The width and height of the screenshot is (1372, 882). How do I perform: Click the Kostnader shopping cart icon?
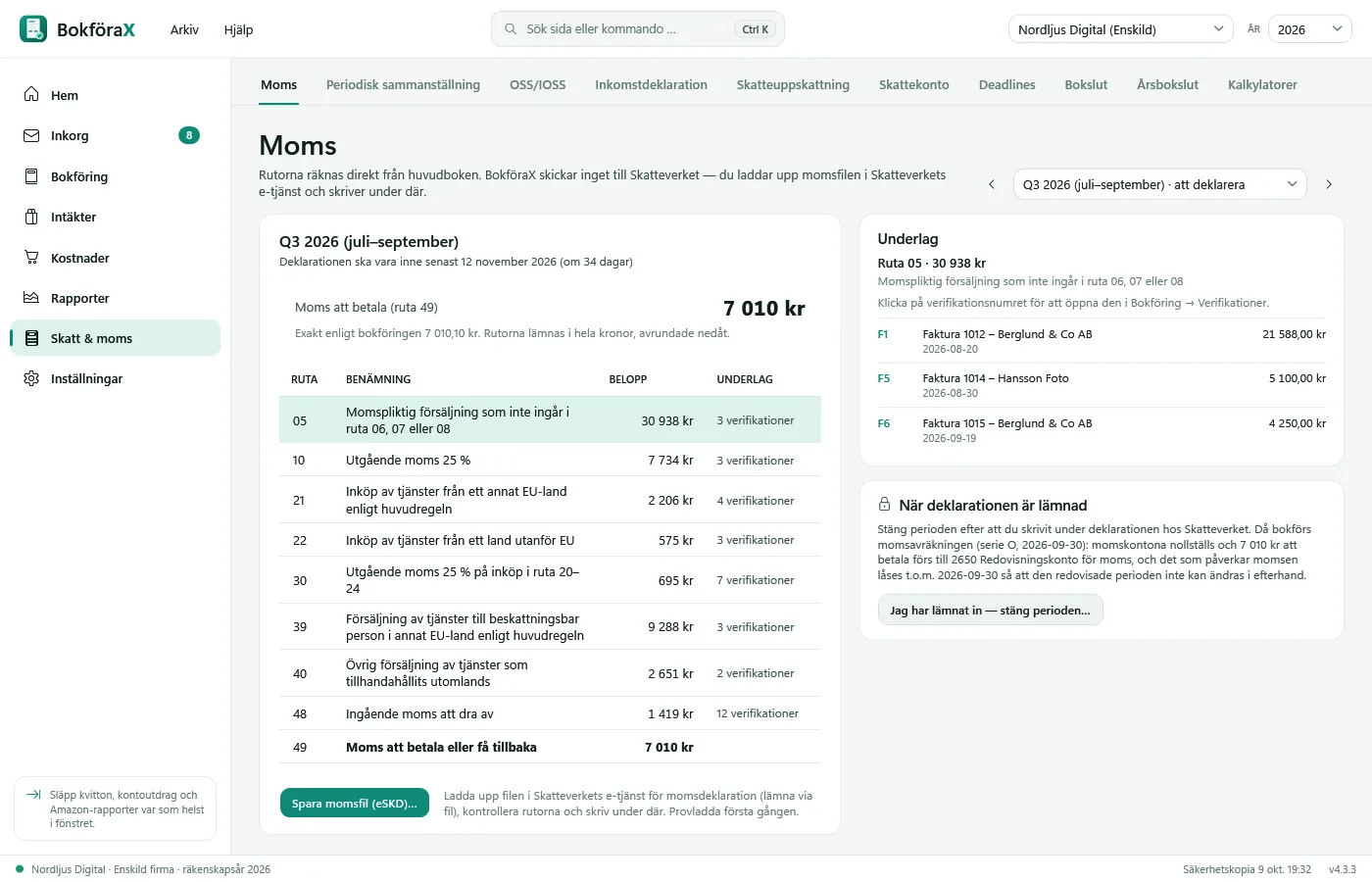(31, 258)
